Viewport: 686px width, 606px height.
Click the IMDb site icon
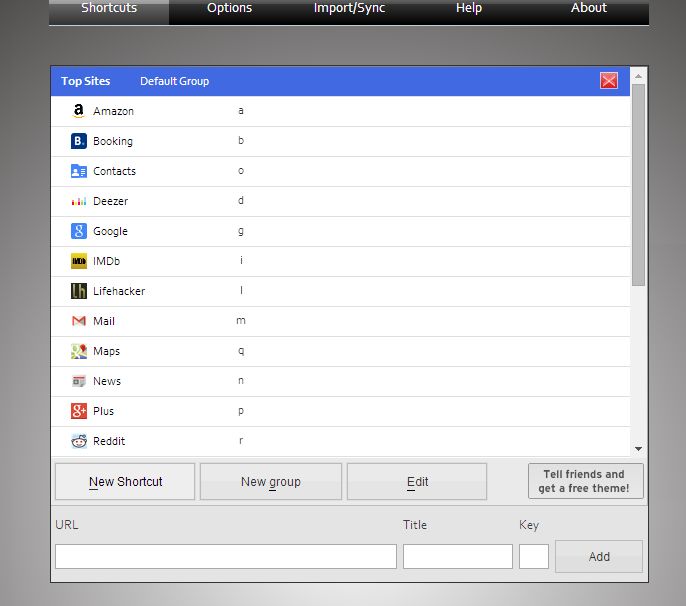pyautogui.click(x=79, y=261)
